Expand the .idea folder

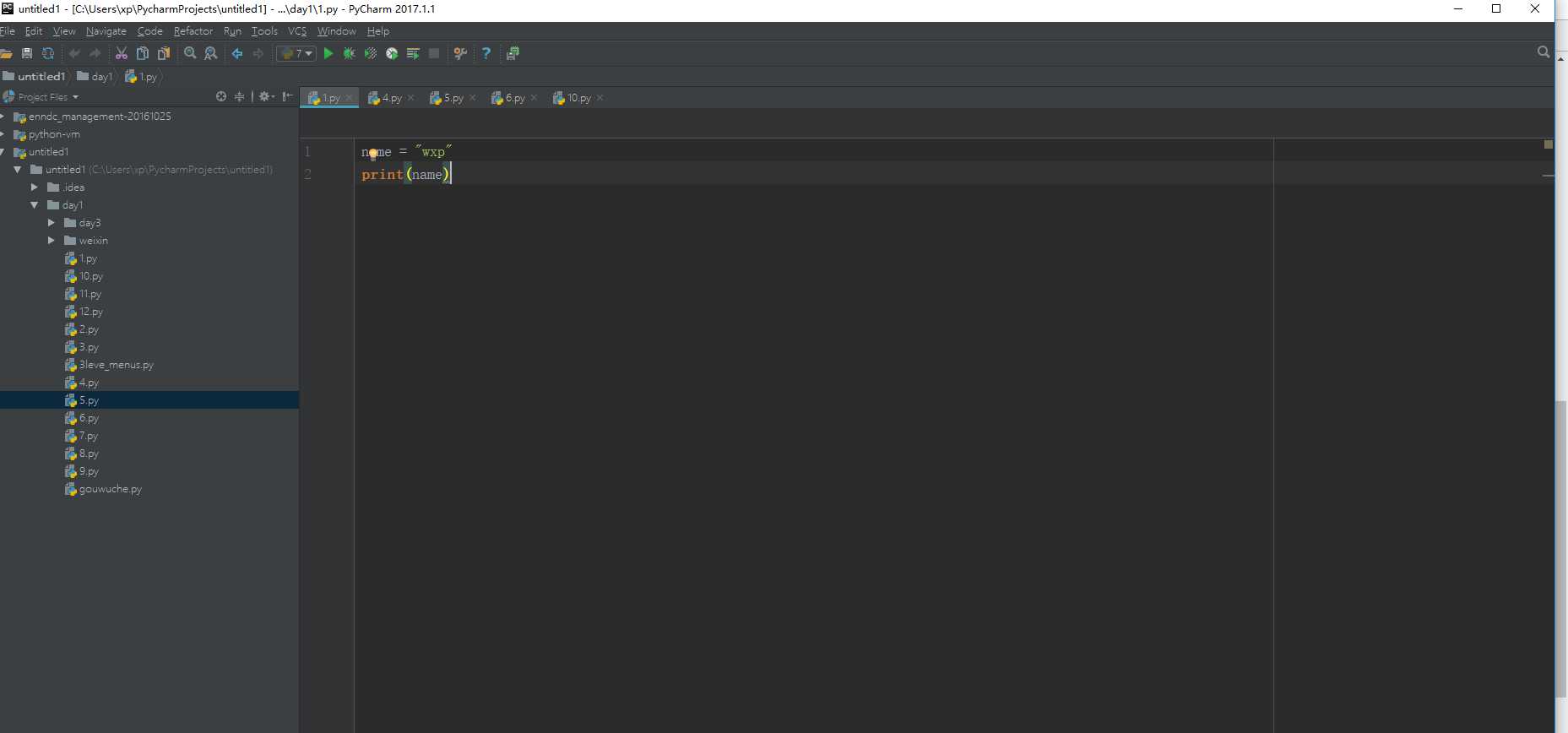35,187
